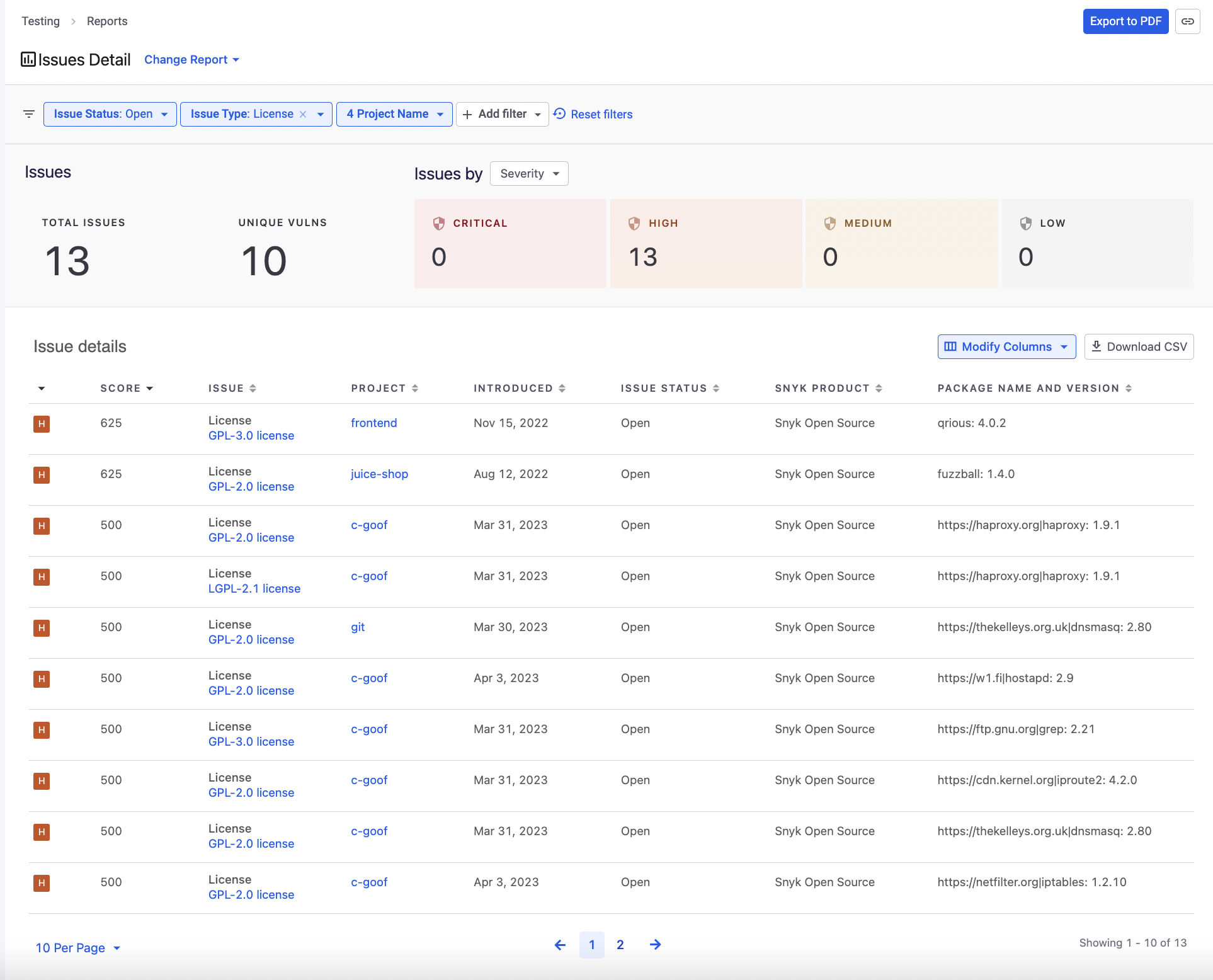Click the filter funnel icon near the filters bar

(x=28, y=114)
